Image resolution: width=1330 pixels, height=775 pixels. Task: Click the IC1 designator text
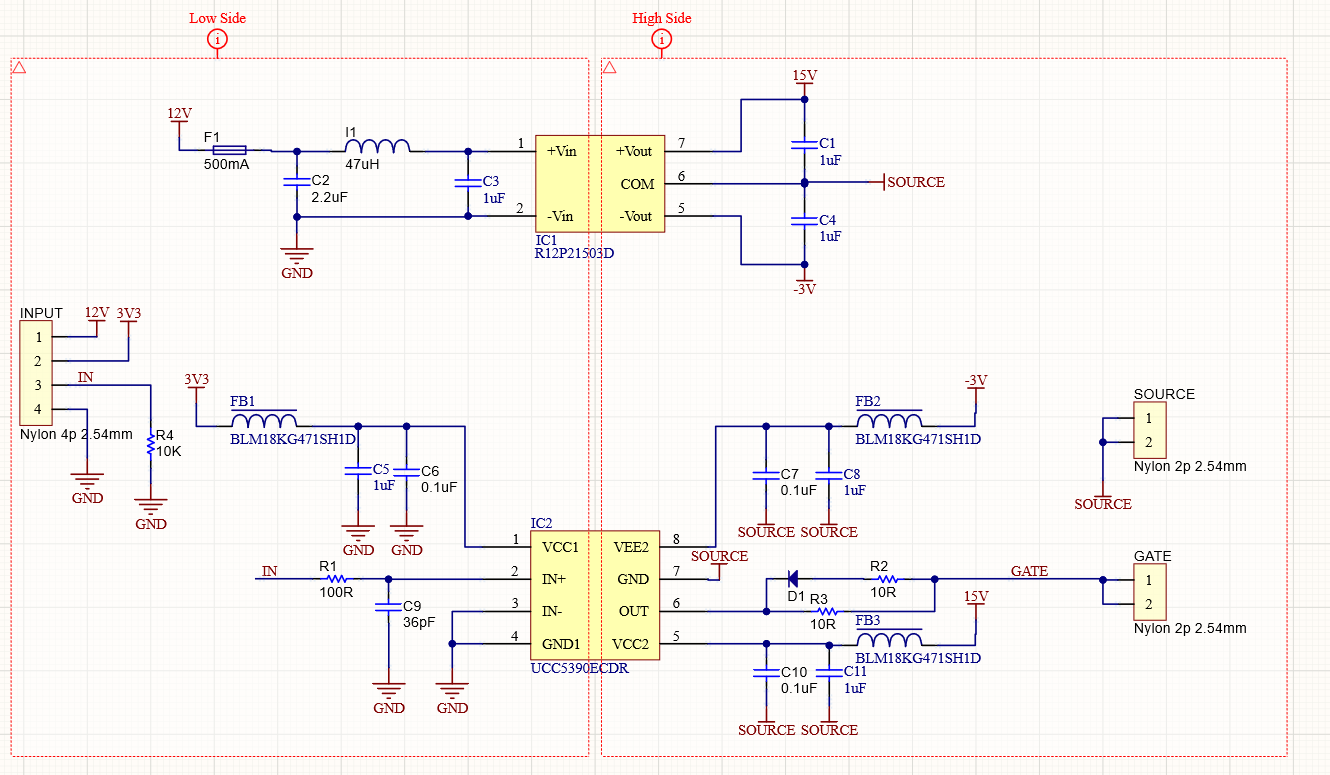coord(546,240)
